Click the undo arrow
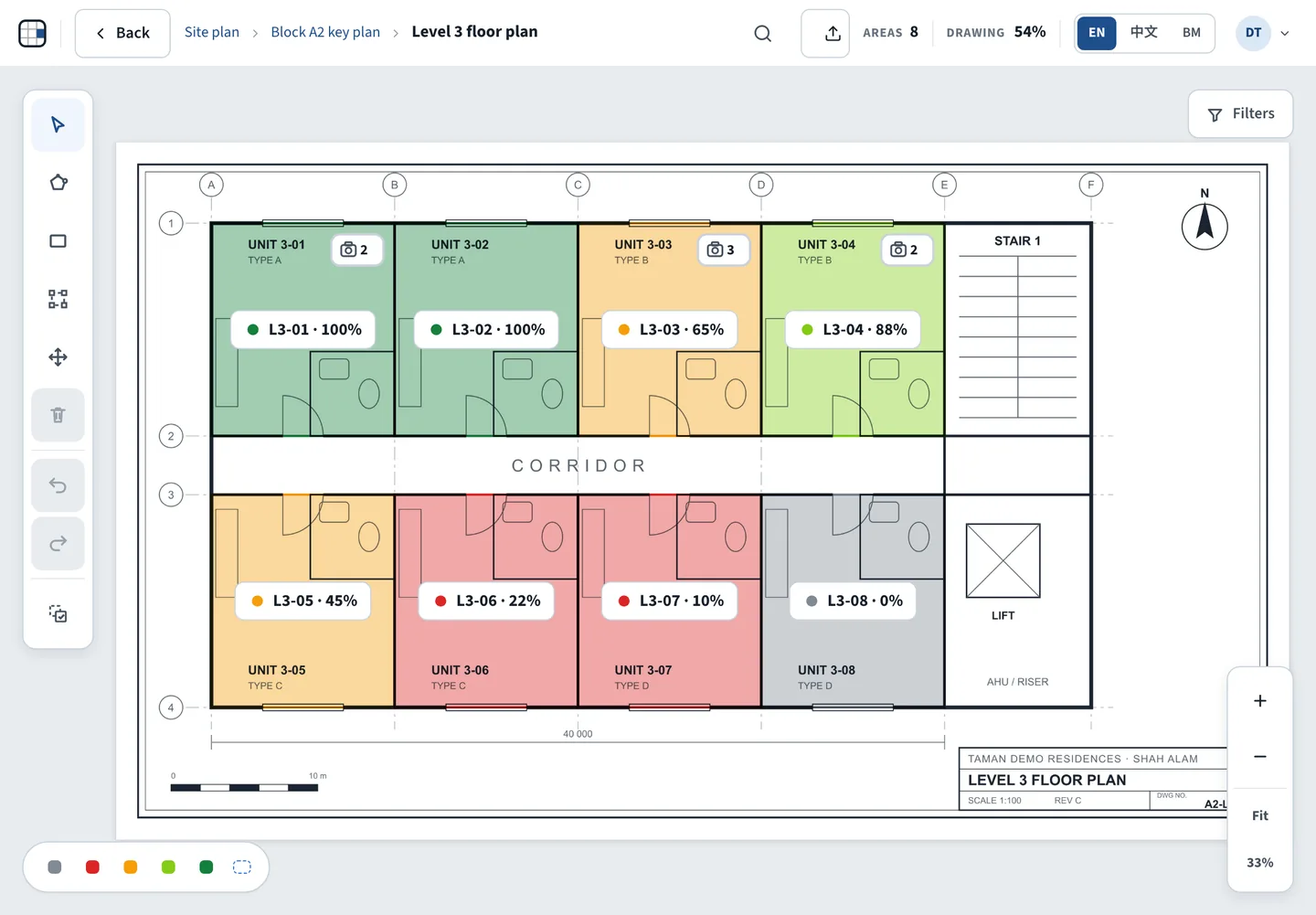This screenshot has height=915, width=1316. click(58, 485)
